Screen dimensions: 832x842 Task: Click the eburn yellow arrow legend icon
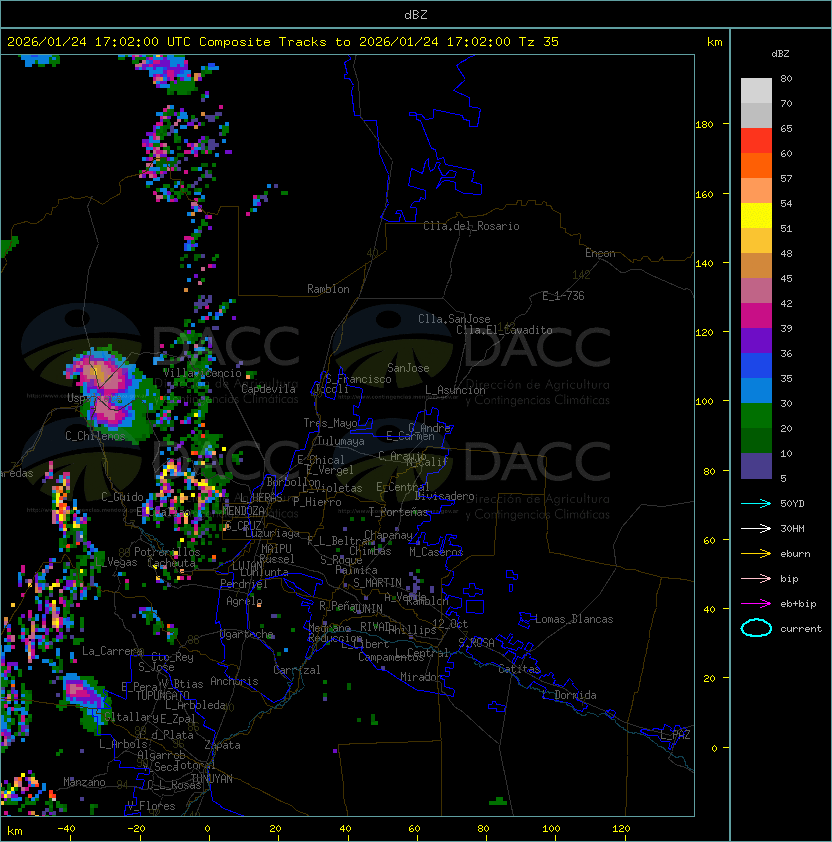756,553
